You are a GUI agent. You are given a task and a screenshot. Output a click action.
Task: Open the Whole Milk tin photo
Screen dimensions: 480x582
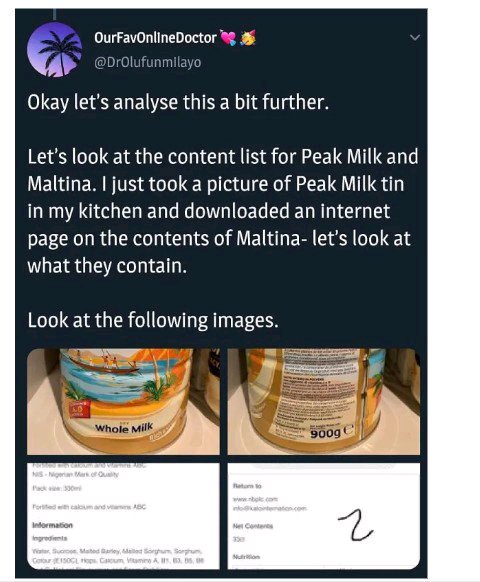click(x=123, y=402)
